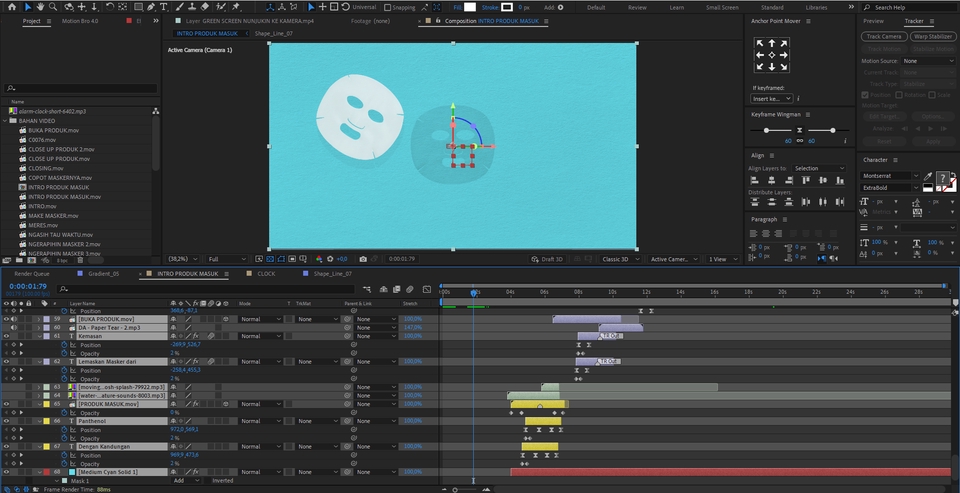Click the Align Left icon in Align panel
Viewport: 960px width, 493px height.
(754, 180)
